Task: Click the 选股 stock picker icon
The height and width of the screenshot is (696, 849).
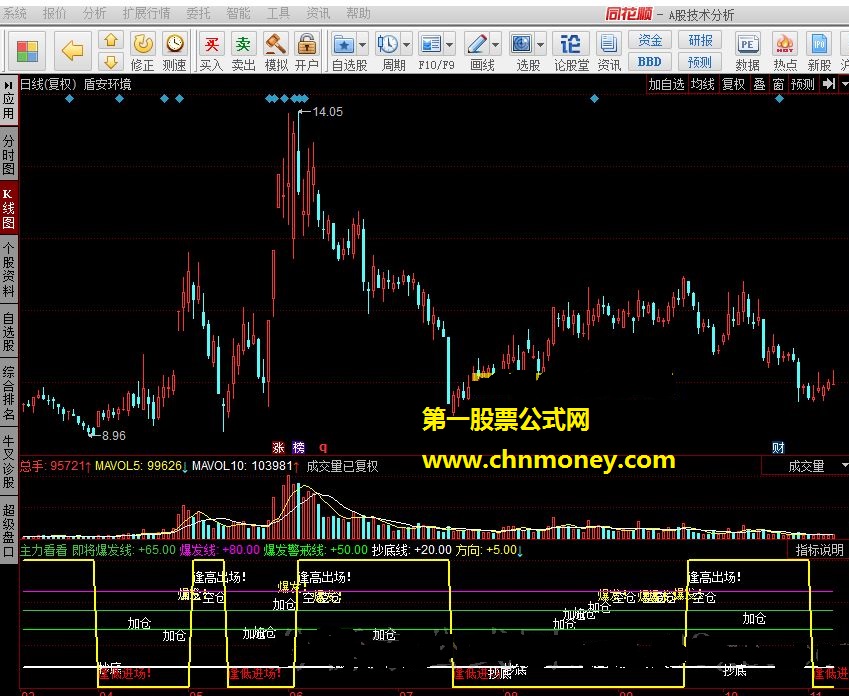Action: [522, 44]
